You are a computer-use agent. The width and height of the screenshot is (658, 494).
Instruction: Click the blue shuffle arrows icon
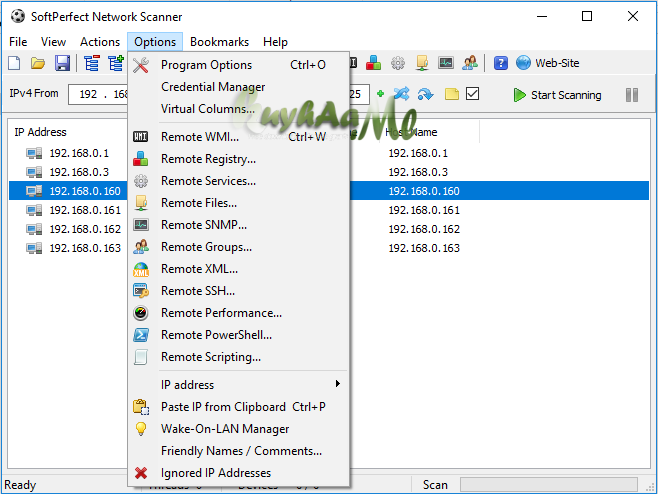coord(402,94)
